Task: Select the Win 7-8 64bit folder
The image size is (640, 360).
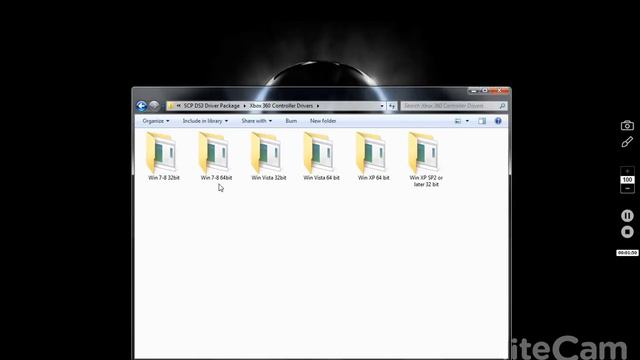Action: [216, 157]
